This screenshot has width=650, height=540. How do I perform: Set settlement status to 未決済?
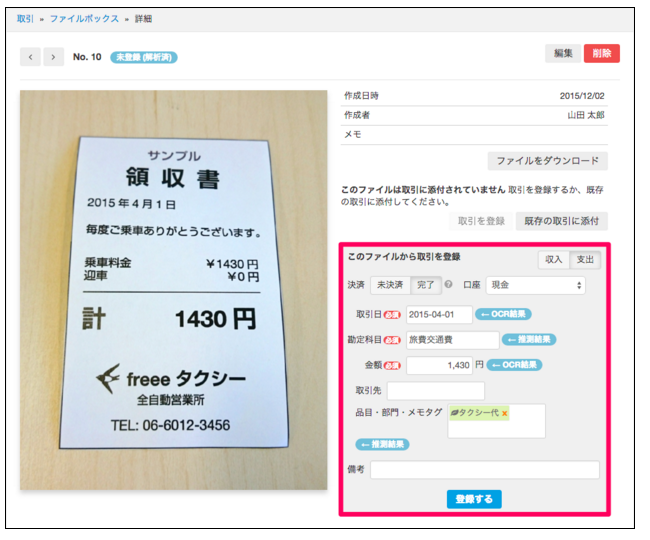coord(389,285)
